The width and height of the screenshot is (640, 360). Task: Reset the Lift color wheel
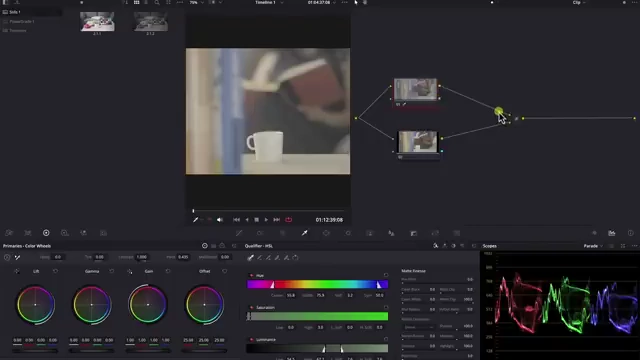(56, 271)
